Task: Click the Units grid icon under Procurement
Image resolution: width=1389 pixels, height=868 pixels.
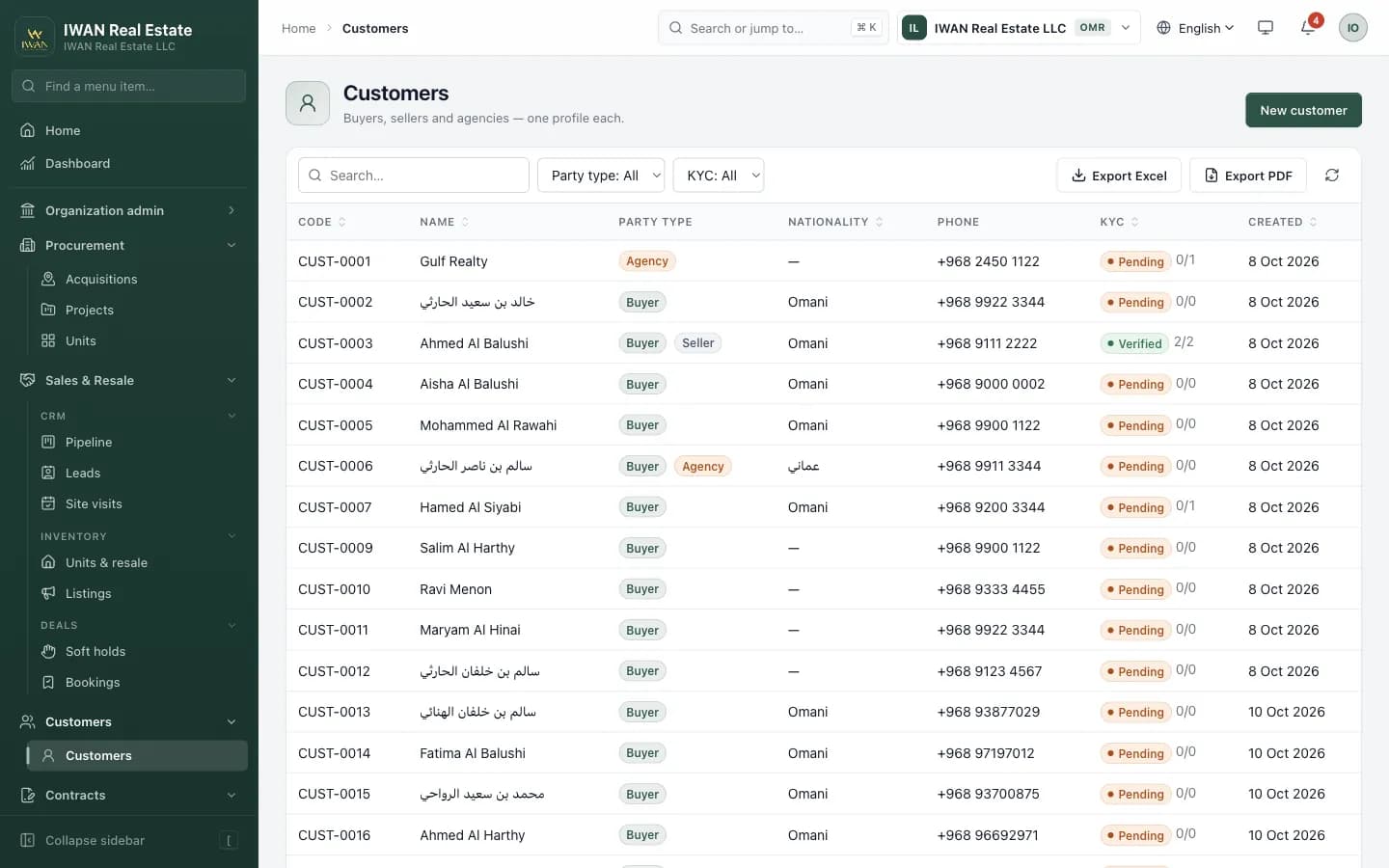Action: tap(48, 340)
